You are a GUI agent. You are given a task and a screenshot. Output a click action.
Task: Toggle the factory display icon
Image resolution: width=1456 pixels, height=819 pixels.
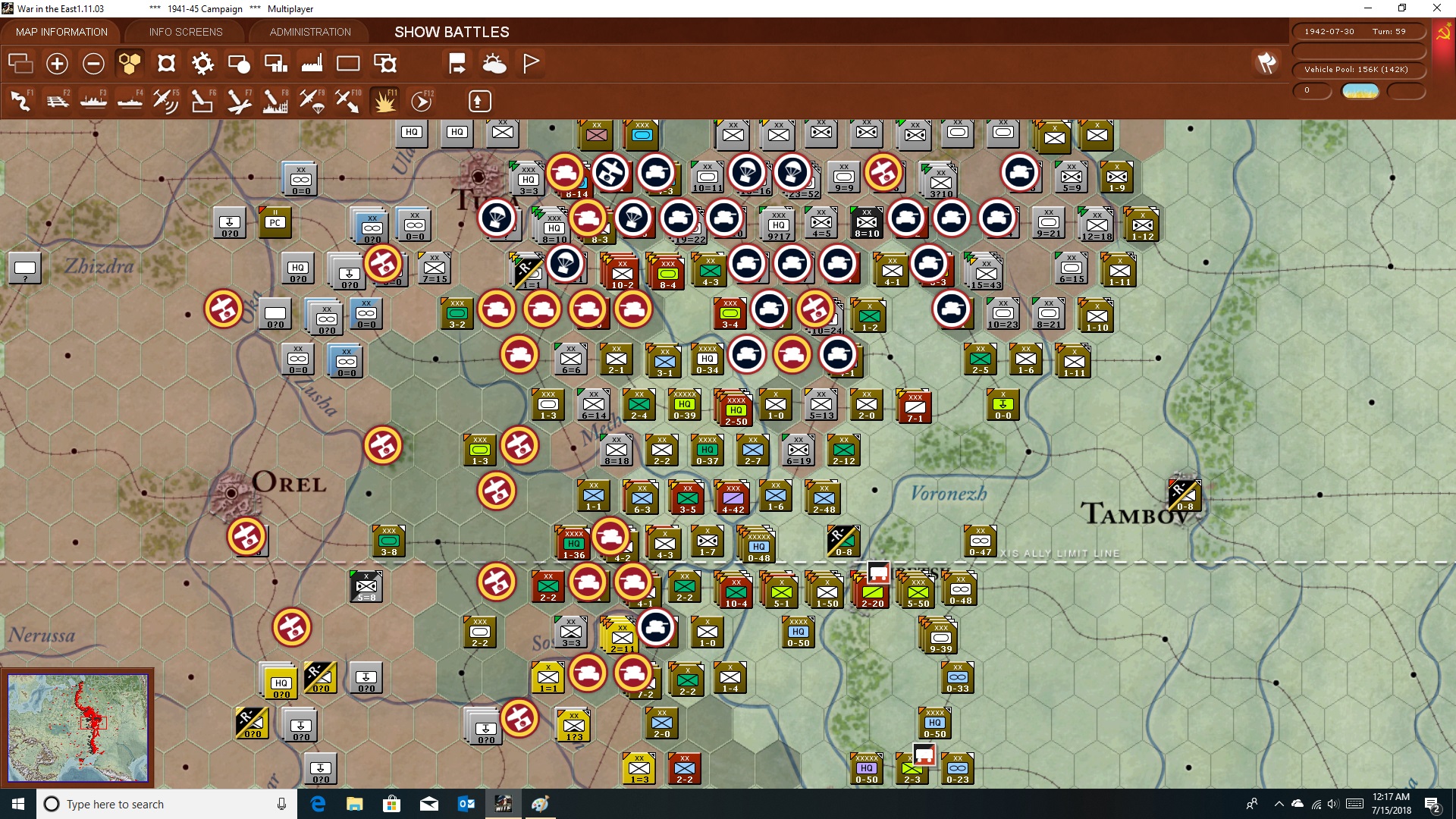click(312, 64)
